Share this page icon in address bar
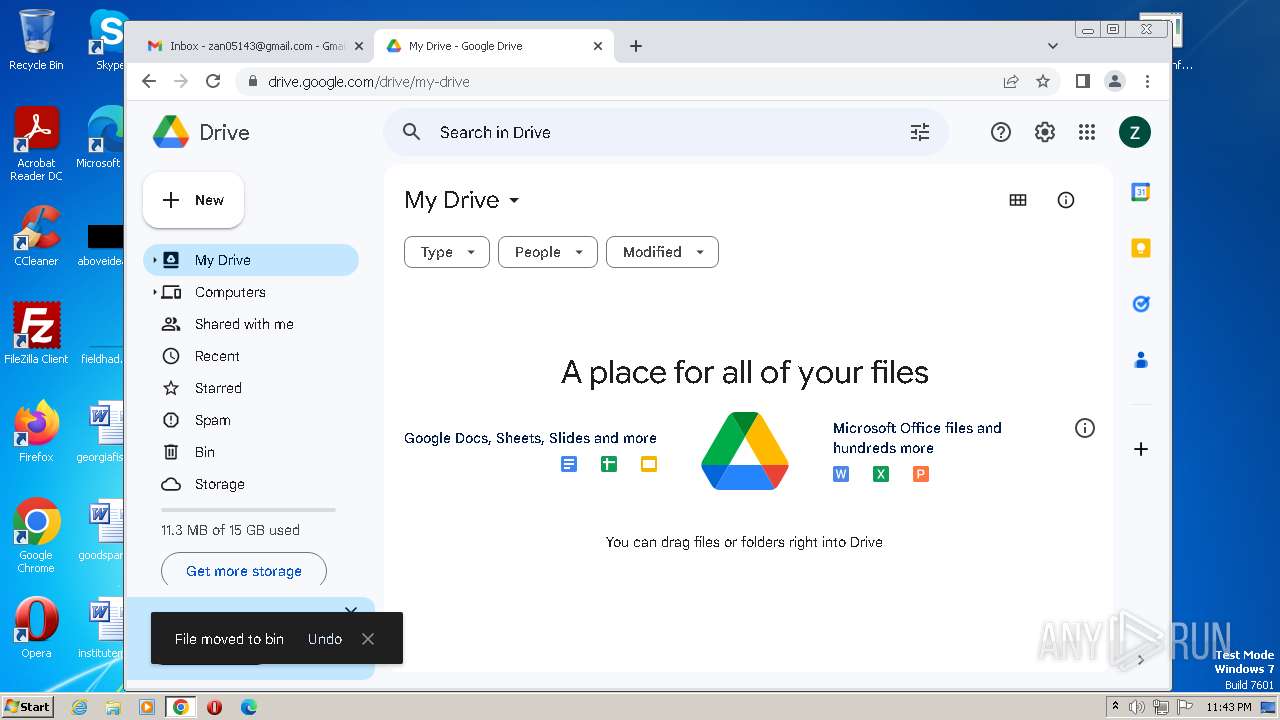The width and height of the screenshot is (1280, 720). pyautogui.click(x=1011, y=81)
